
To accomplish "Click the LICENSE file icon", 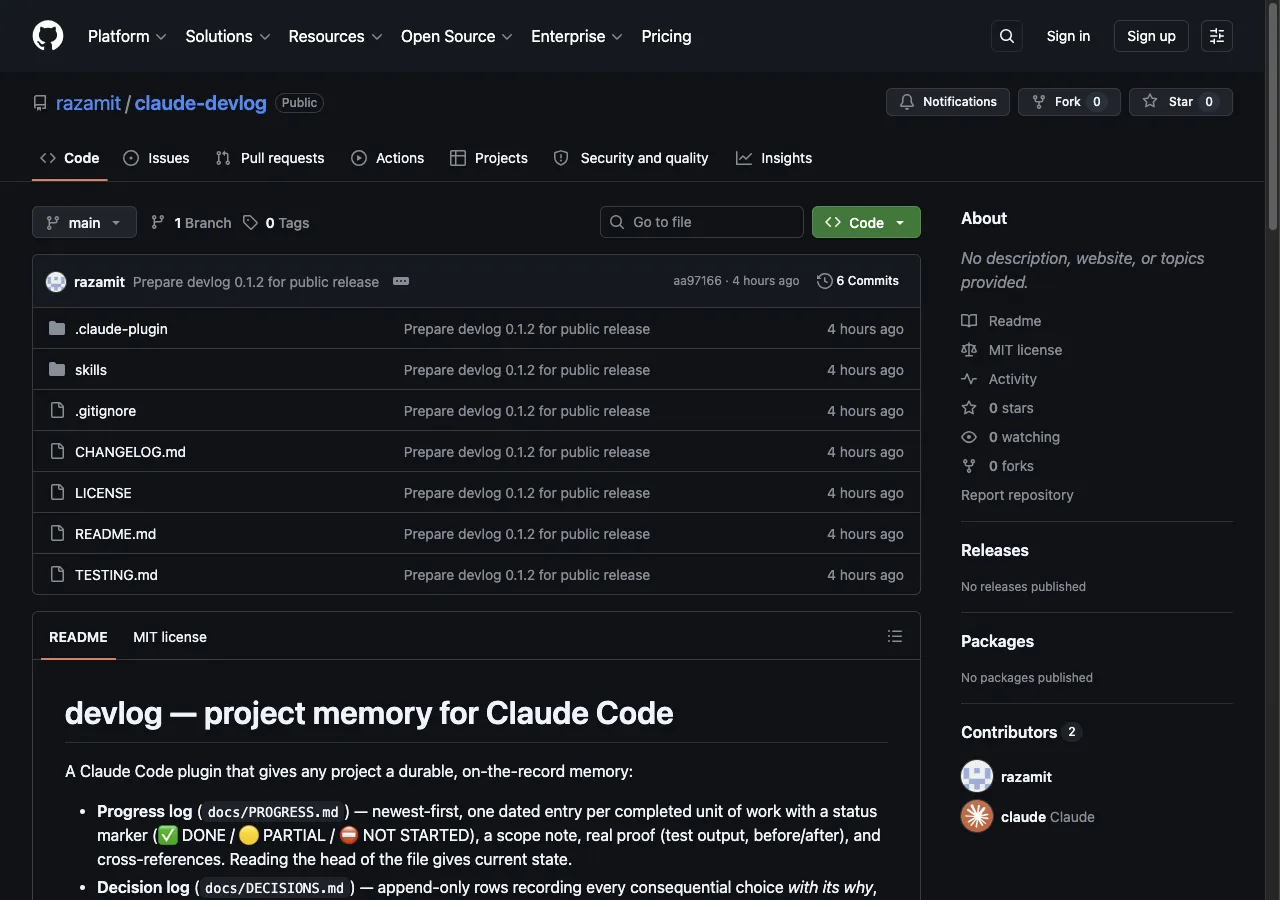I will coord(57,492).
